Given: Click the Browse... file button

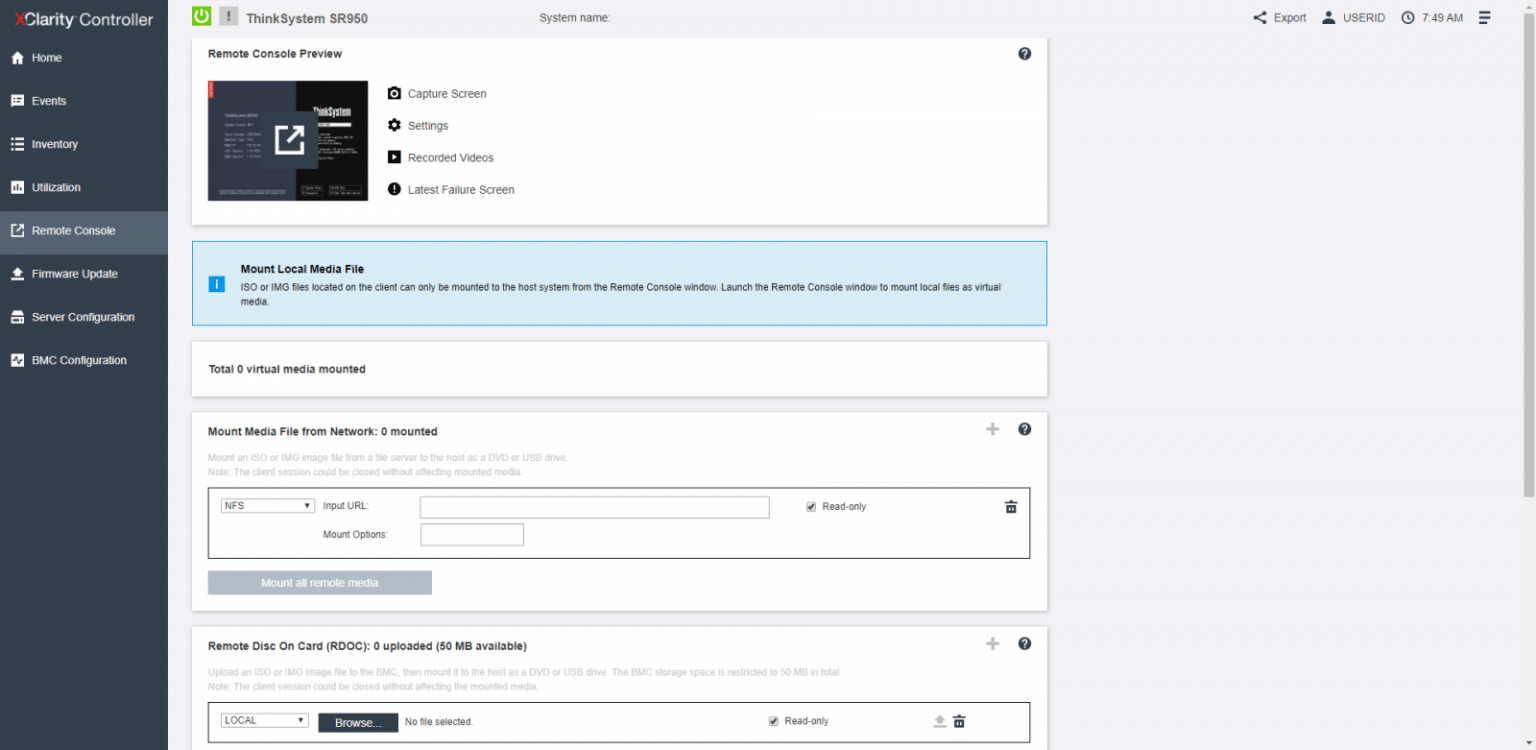Looking at the screenshot, I should pos(358,722).
